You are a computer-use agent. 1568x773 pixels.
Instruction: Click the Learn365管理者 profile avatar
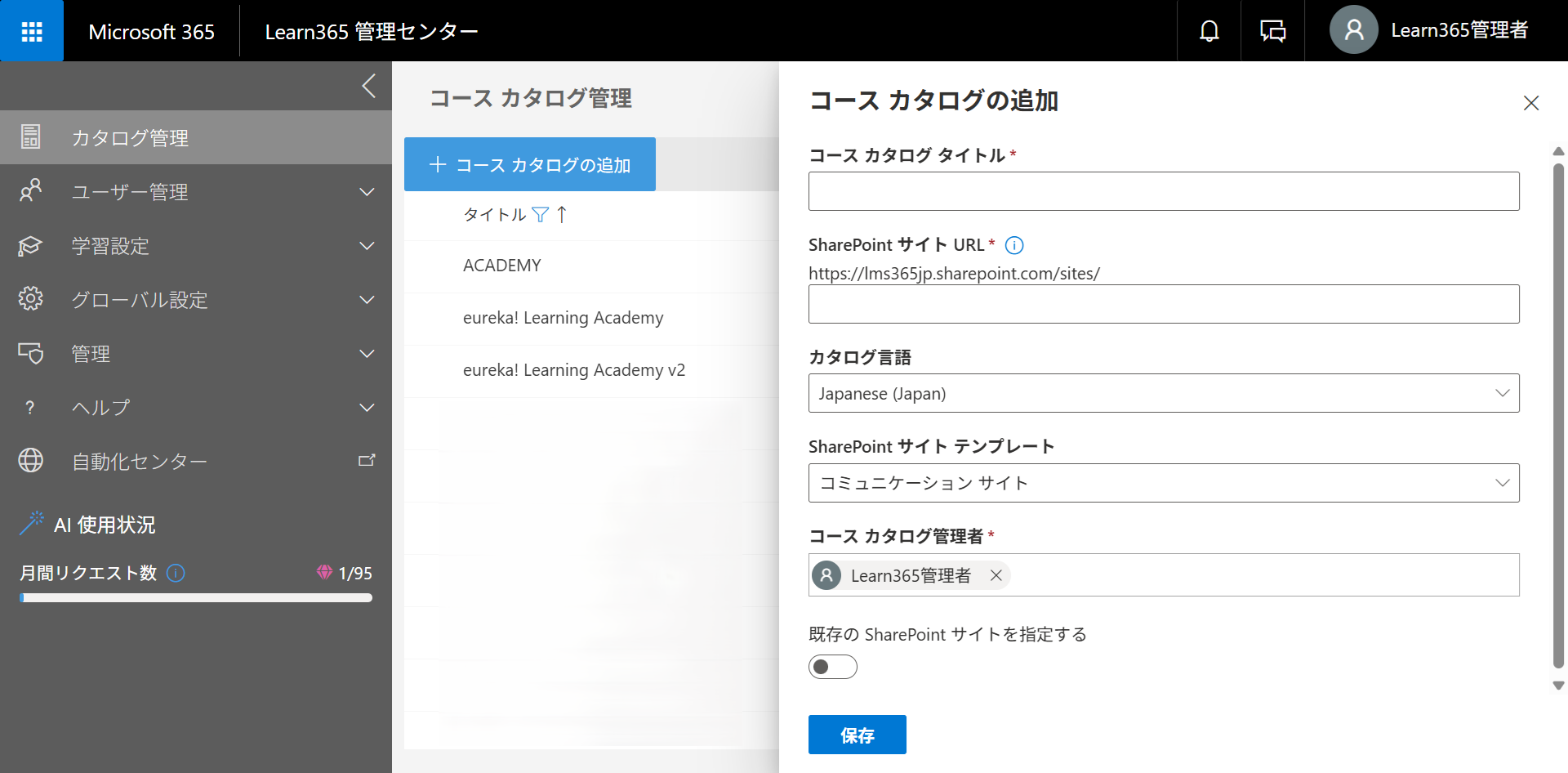point(1353,30)
